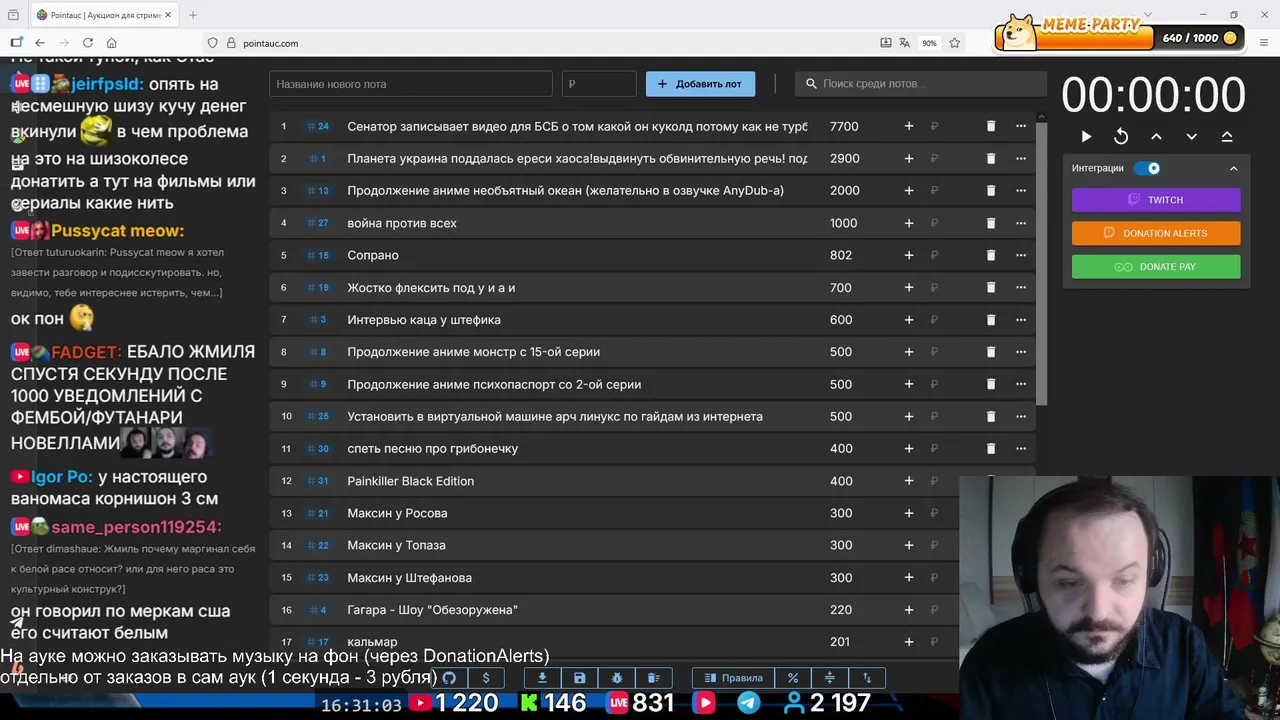
Task: Go to the browser home page
Action: [x=112, y=43]
